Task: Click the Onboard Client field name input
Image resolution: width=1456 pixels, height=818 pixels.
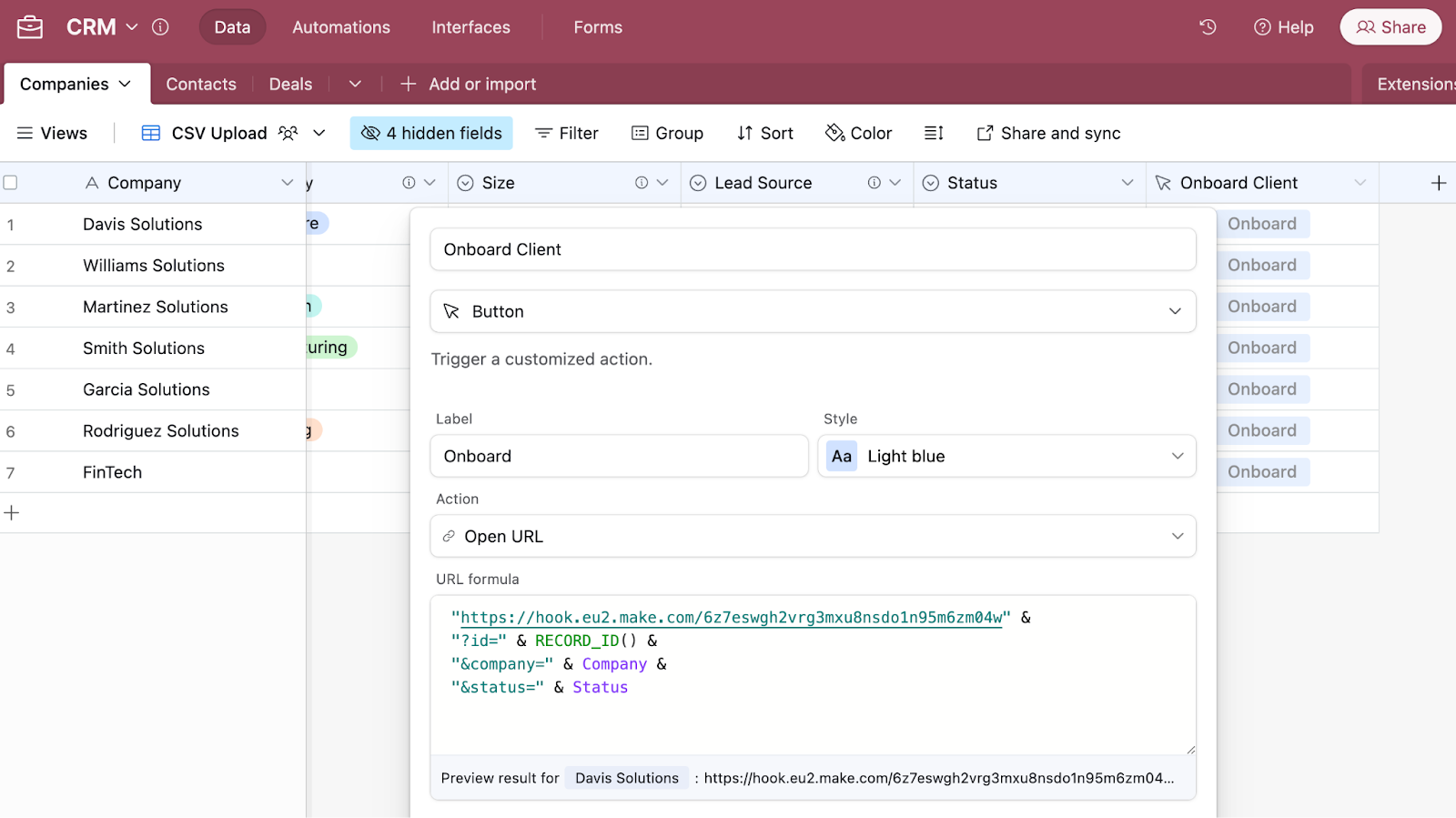Action: [813, 249]
